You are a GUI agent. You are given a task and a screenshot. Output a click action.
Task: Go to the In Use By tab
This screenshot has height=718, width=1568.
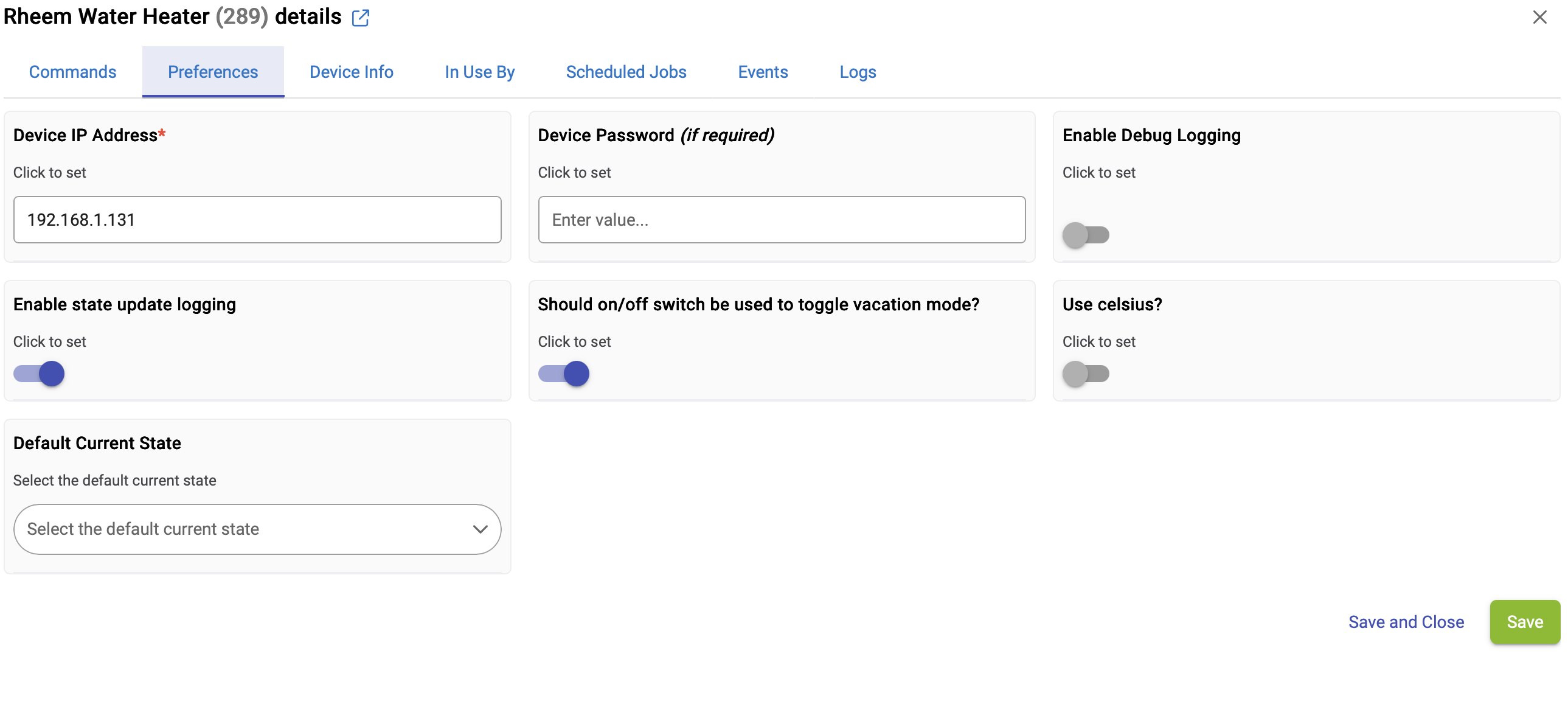[x=480, y=72]
